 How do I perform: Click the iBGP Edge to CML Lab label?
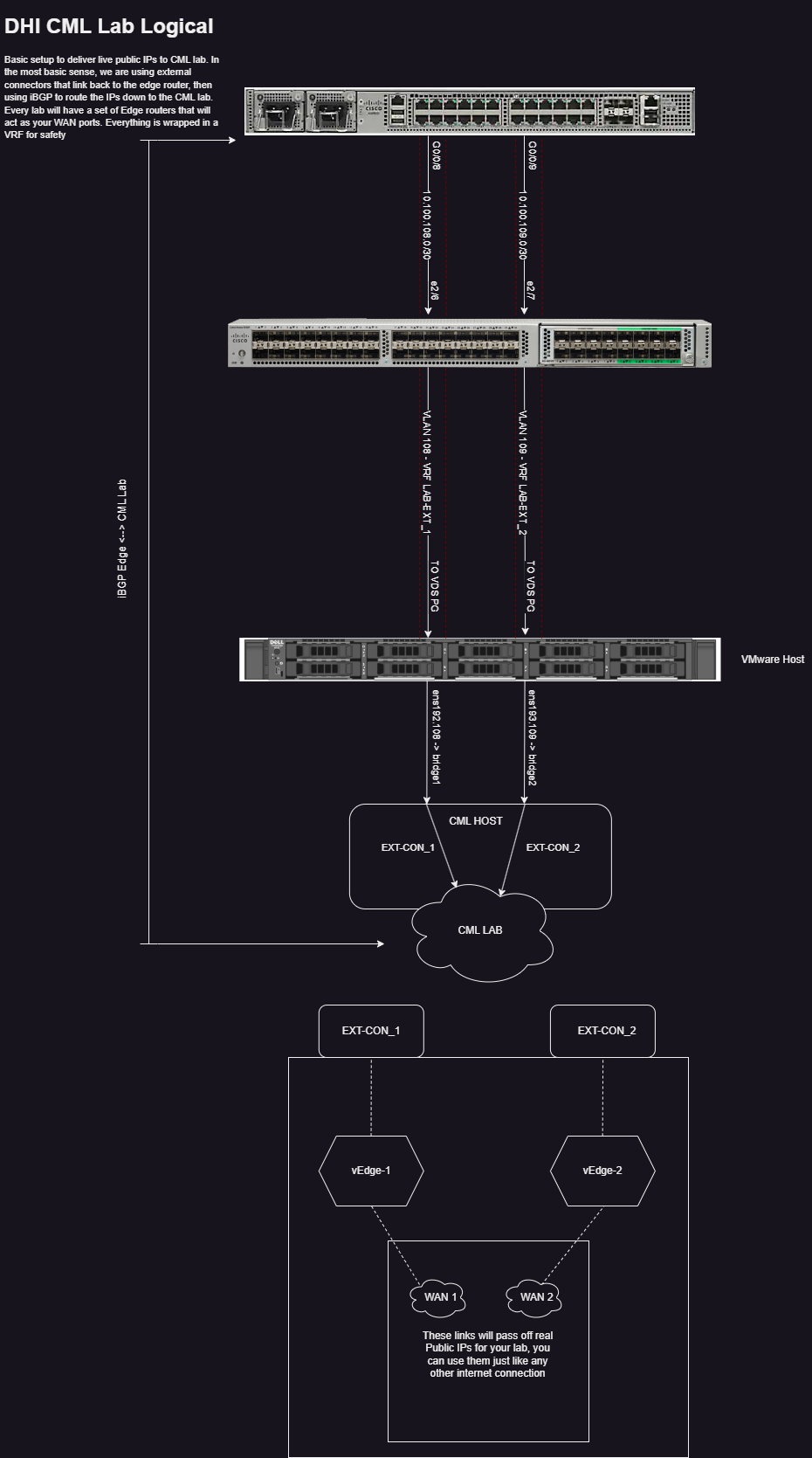(x=122, y=538)
